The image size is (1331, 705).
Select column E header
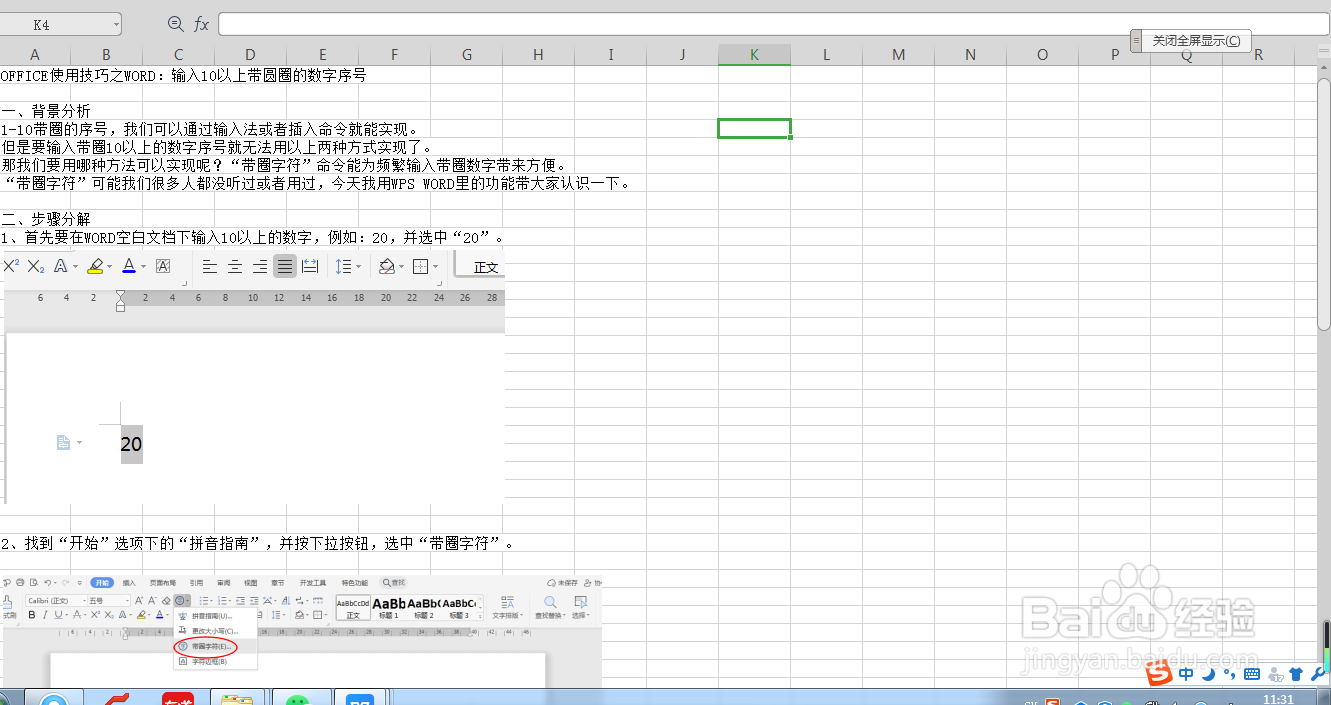(x=323, y=55)
